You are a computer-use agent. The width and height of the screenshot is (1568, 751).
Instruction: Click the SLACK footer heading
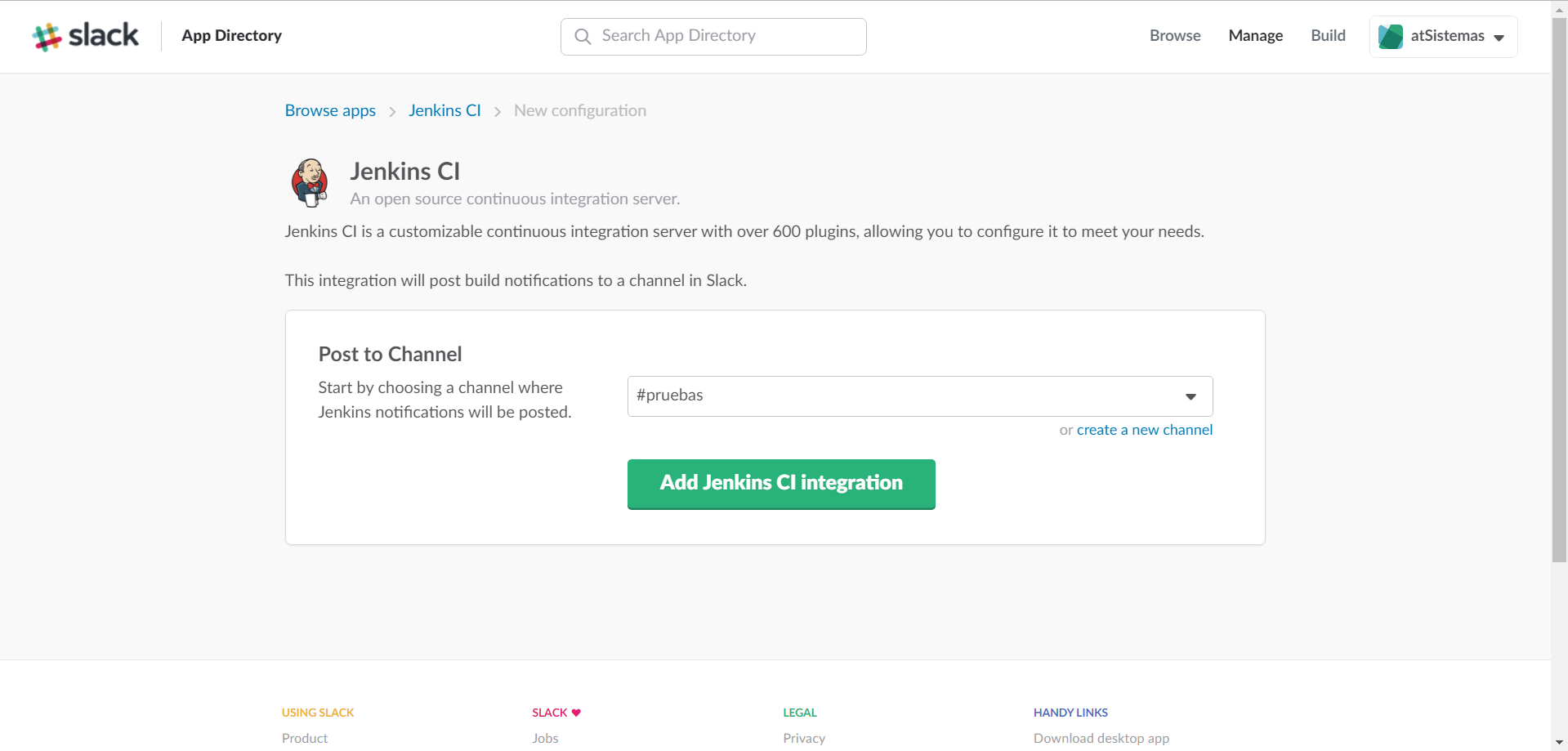(x=550, y=713)
